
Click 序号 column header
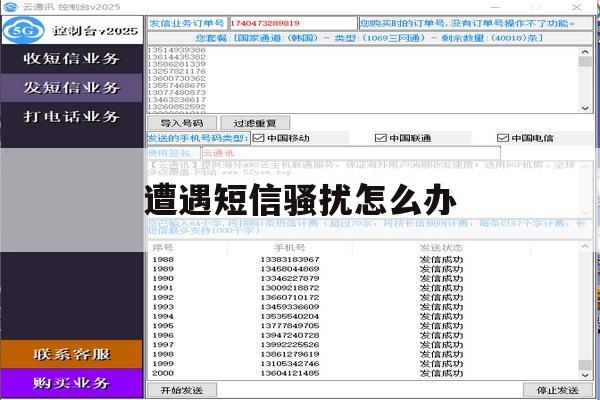point(163,248)
